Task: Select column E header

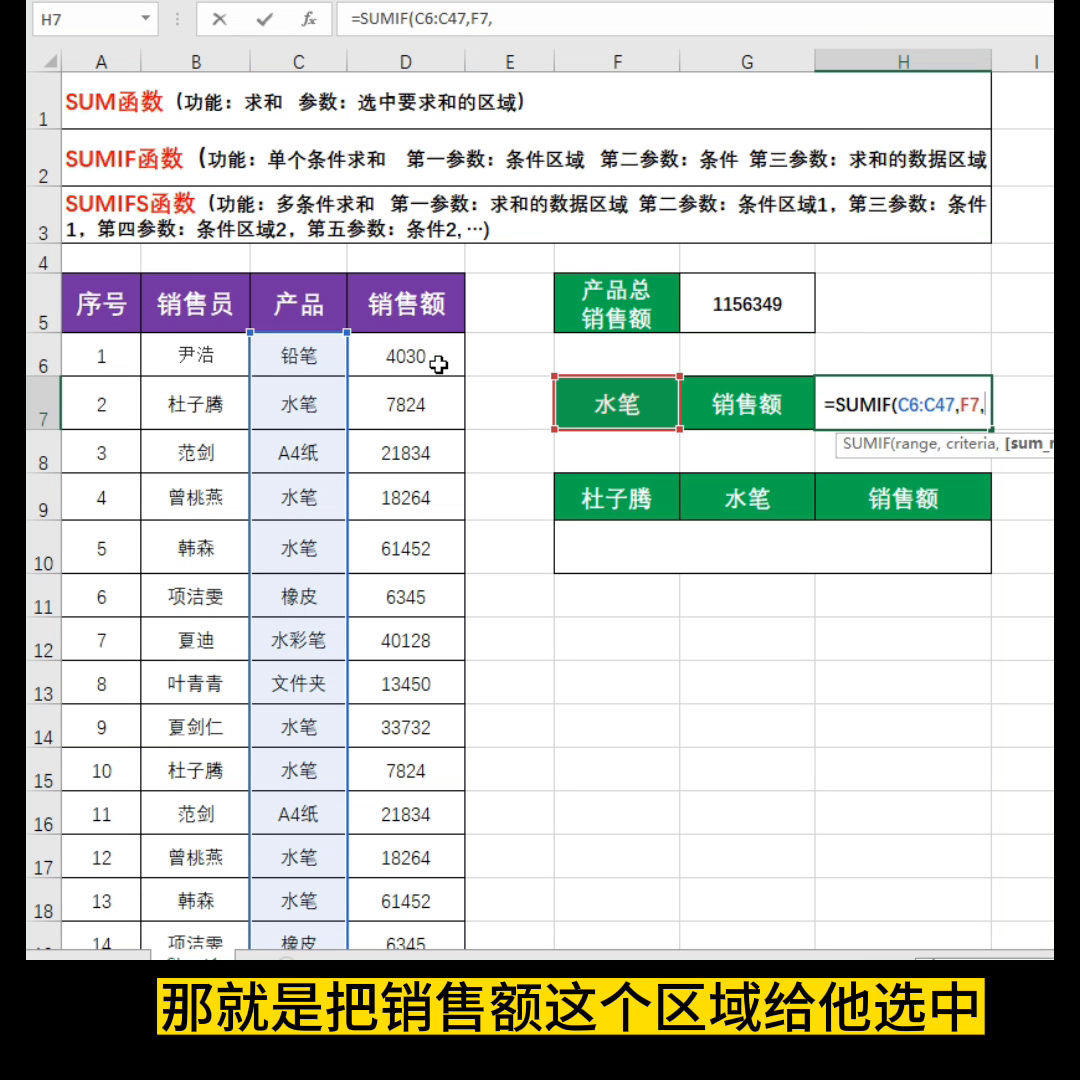Action: 510,61
